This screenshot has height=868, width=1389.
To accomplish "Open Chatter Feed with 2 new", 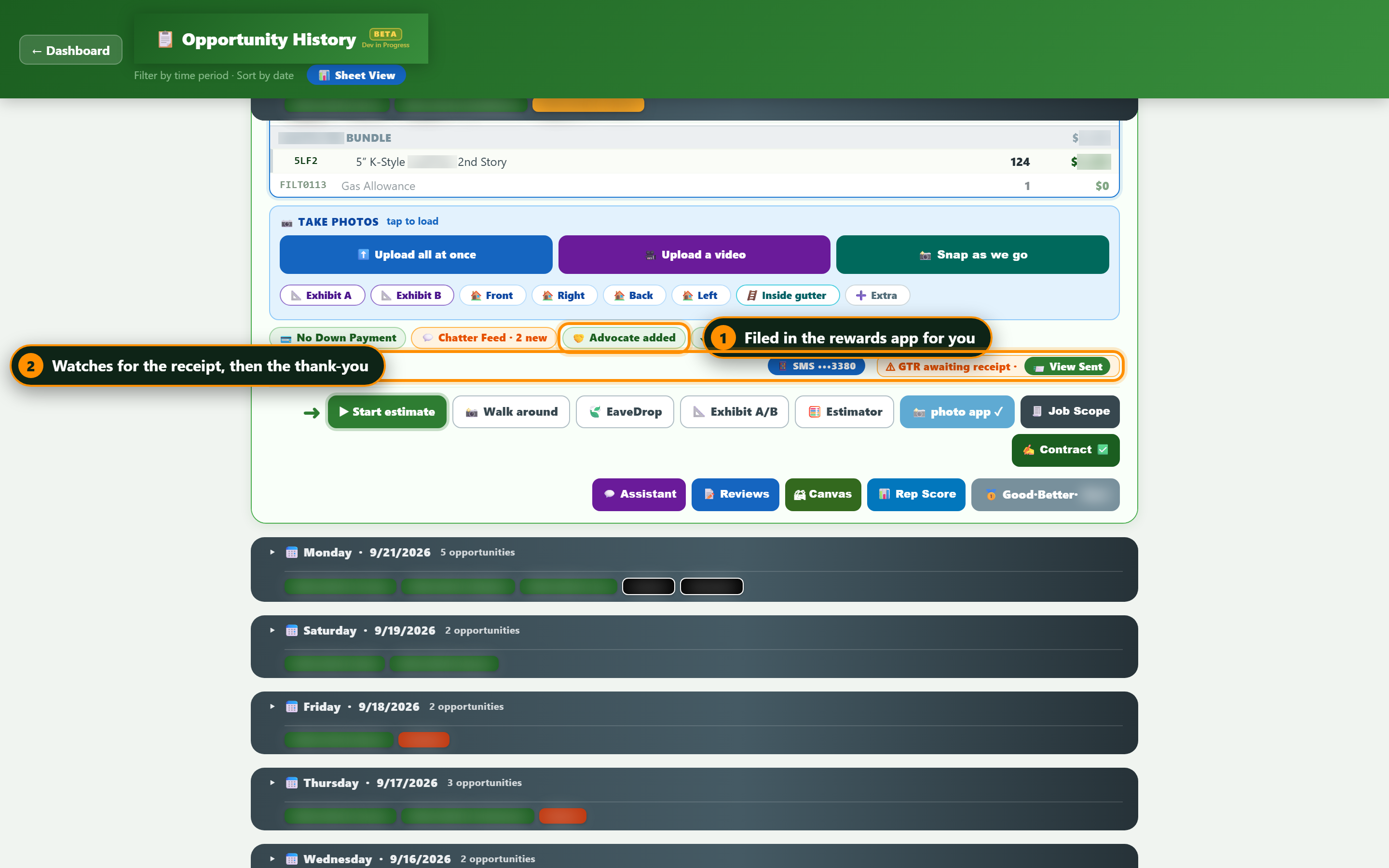I will pos(484,338).
